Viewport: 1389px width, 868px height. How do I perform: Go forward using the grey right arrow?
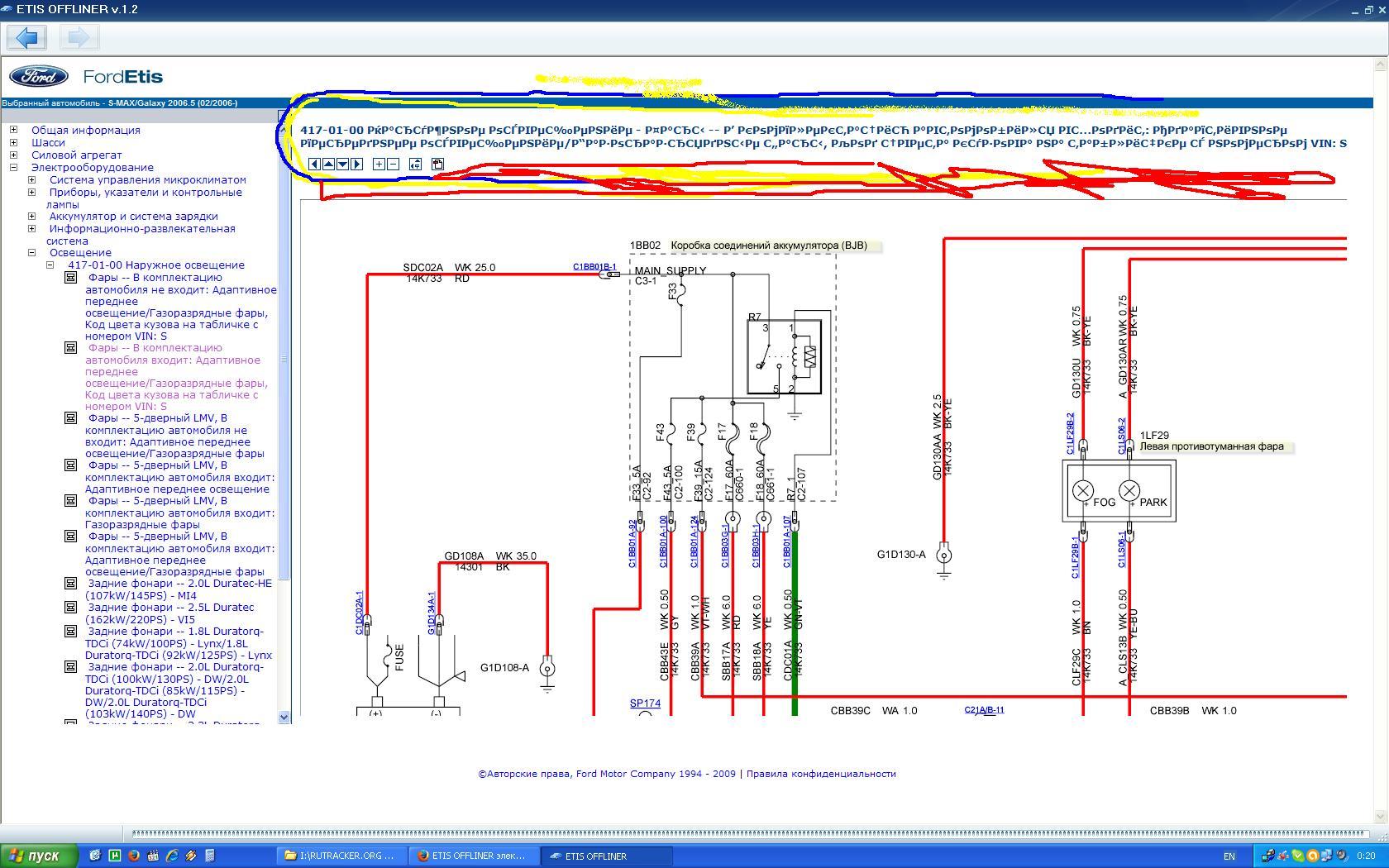80,37
